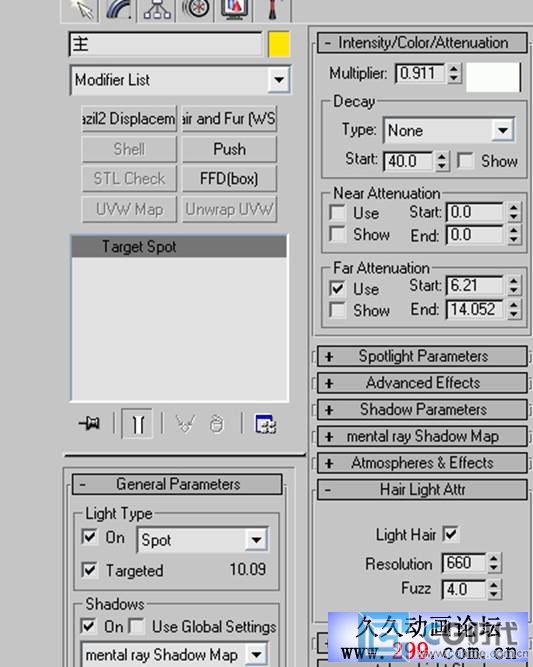Click the Far Attenuation End field
The width and height of the screenshot is (533, 667).
click(x=475, y=309)
